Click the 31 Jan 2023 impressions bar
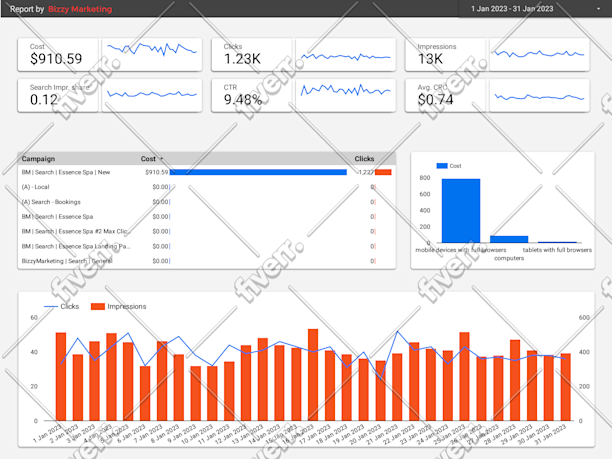 (x=566, y=387)
